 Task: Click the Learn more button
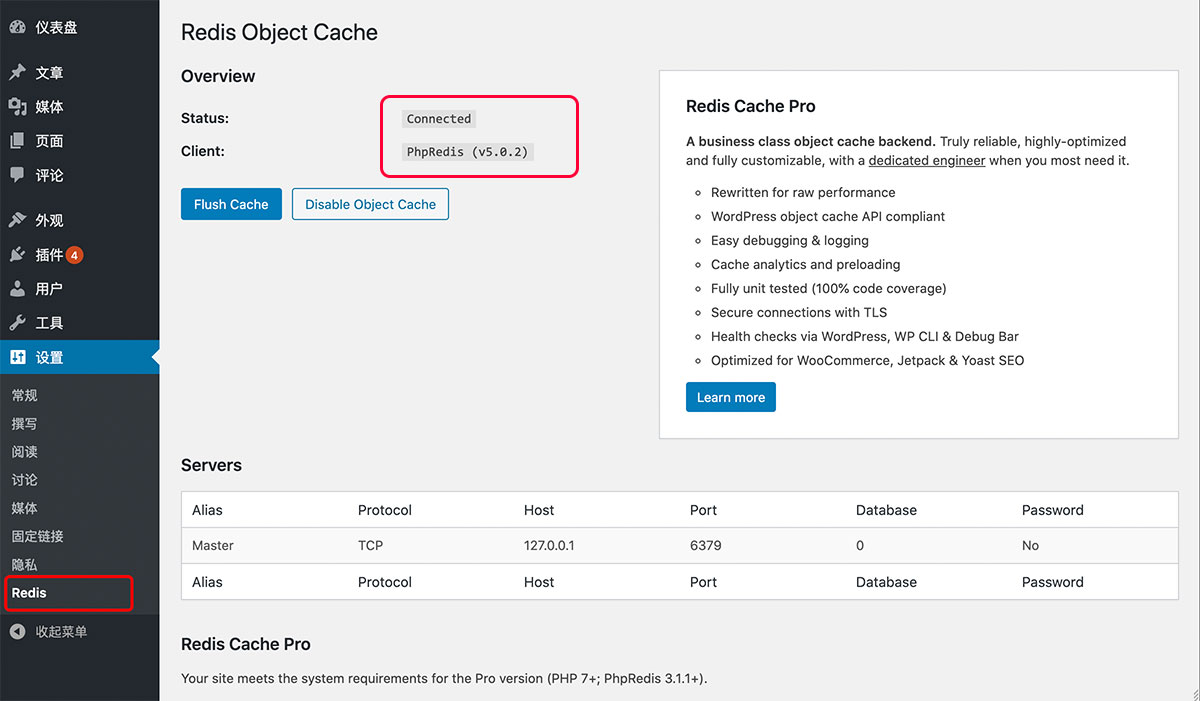coord(730,397)
